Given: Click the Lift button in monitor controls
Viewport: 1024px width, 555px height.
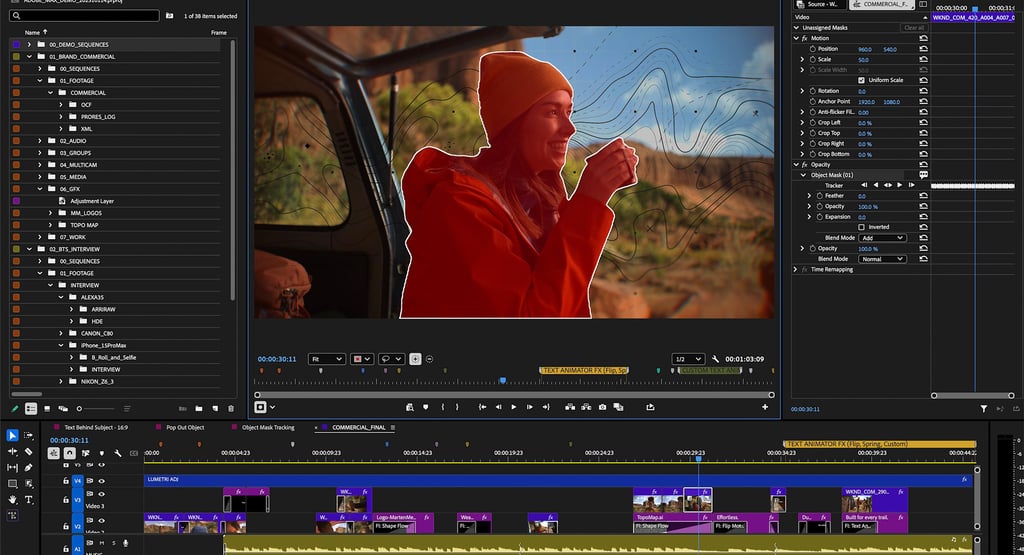Looking at the screenshot, I should [570, 407].
